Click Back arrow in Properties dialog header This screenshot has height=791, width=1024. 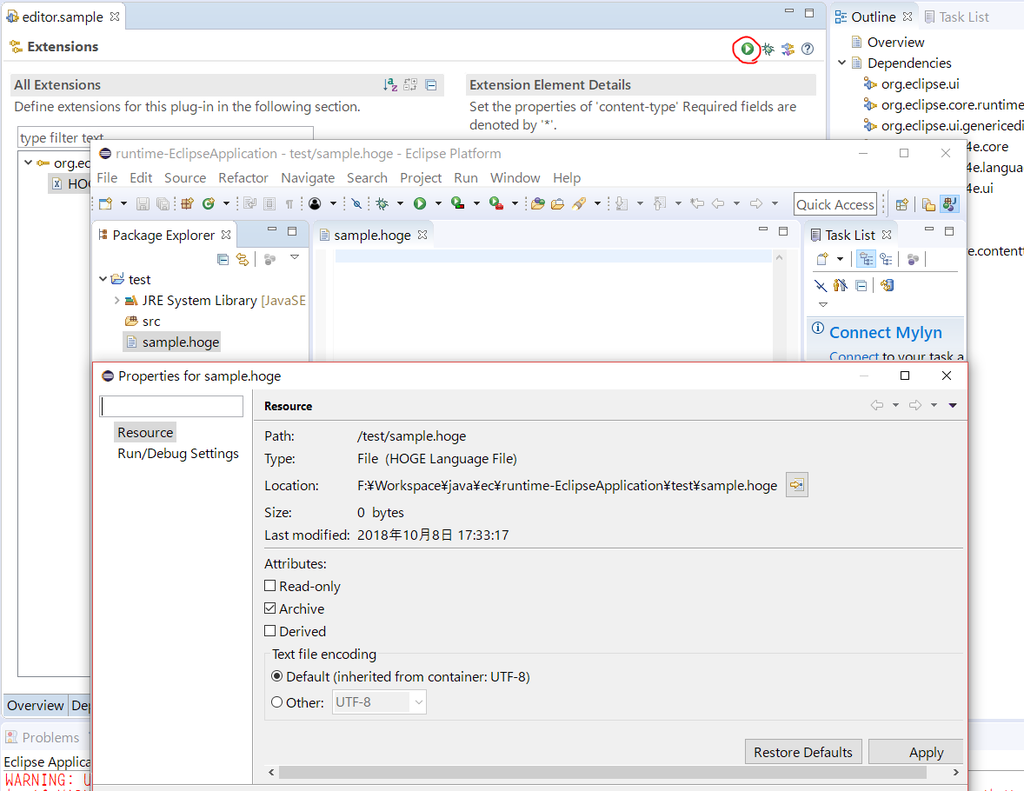click(x=877, y=406)
